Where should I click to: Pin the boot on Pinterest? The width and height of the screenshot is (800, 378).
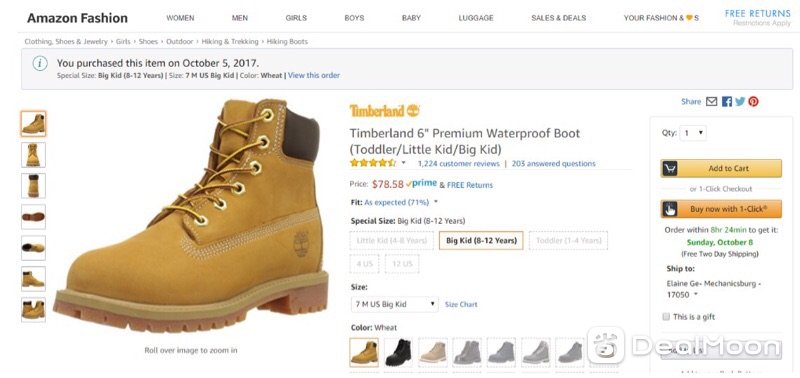click(x=753, y=102)
